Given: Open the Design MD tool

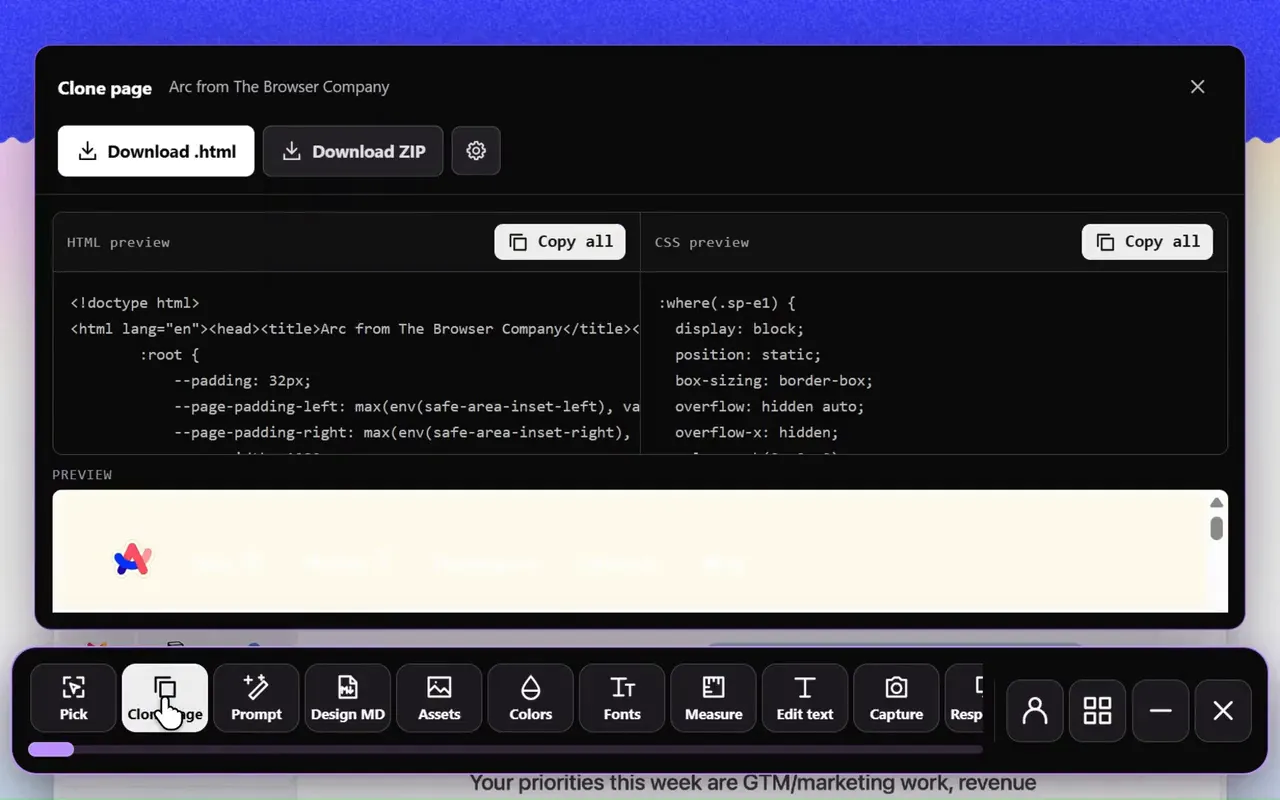Looking at the screenshot, I should [348, 698].
